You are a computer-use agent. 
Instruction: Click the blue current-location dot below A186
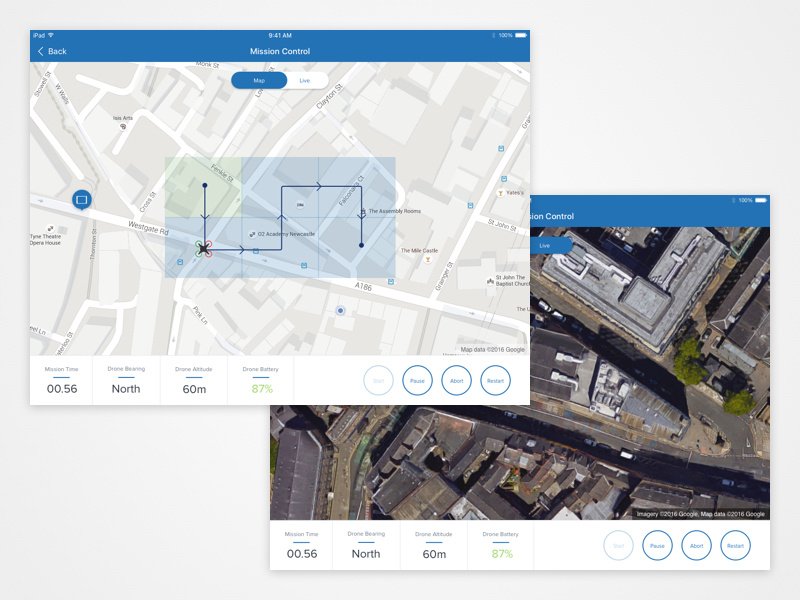click(x=341, y=310)
